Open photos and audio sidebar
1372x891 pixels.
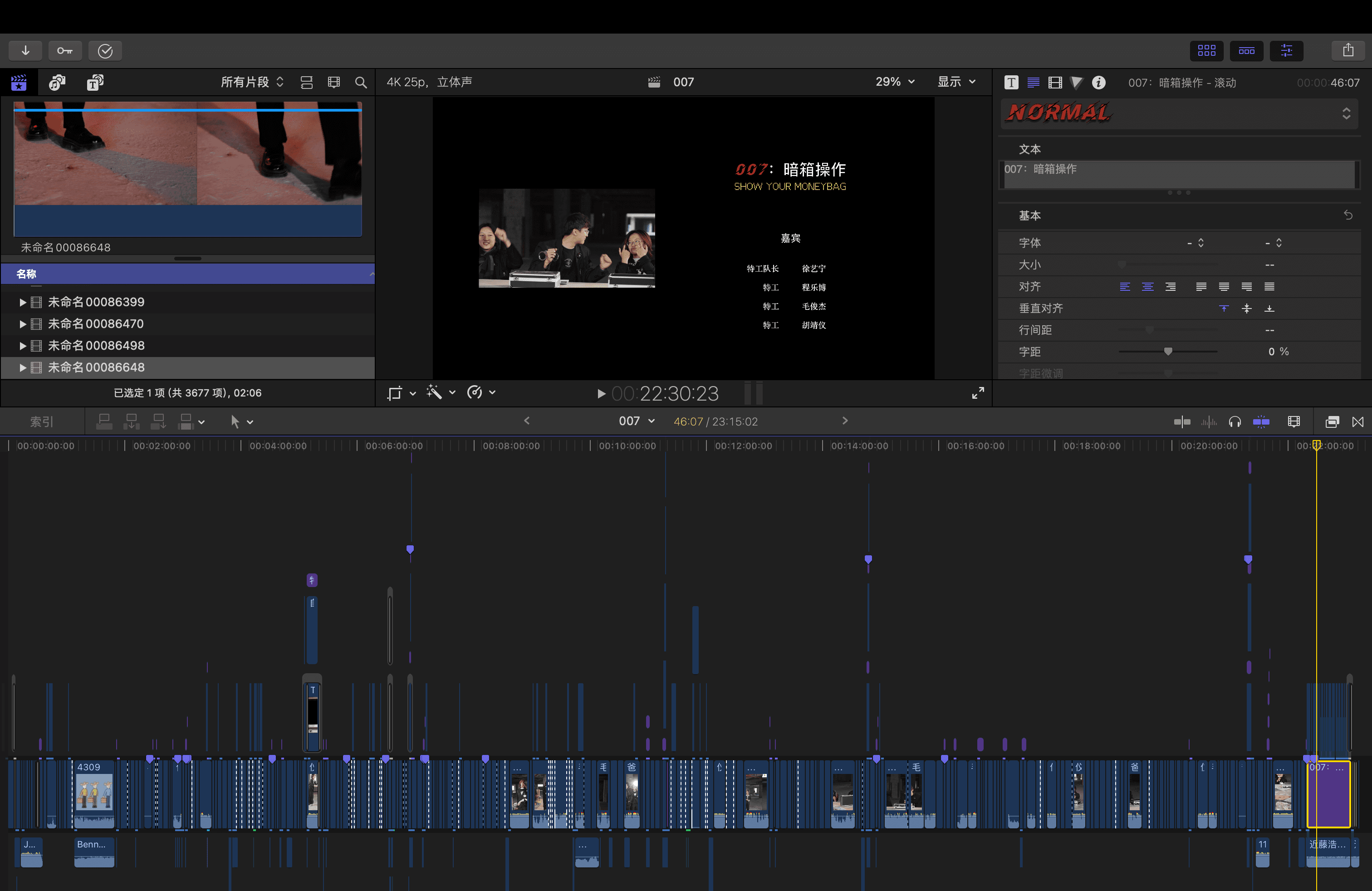(x=57, y=83)
